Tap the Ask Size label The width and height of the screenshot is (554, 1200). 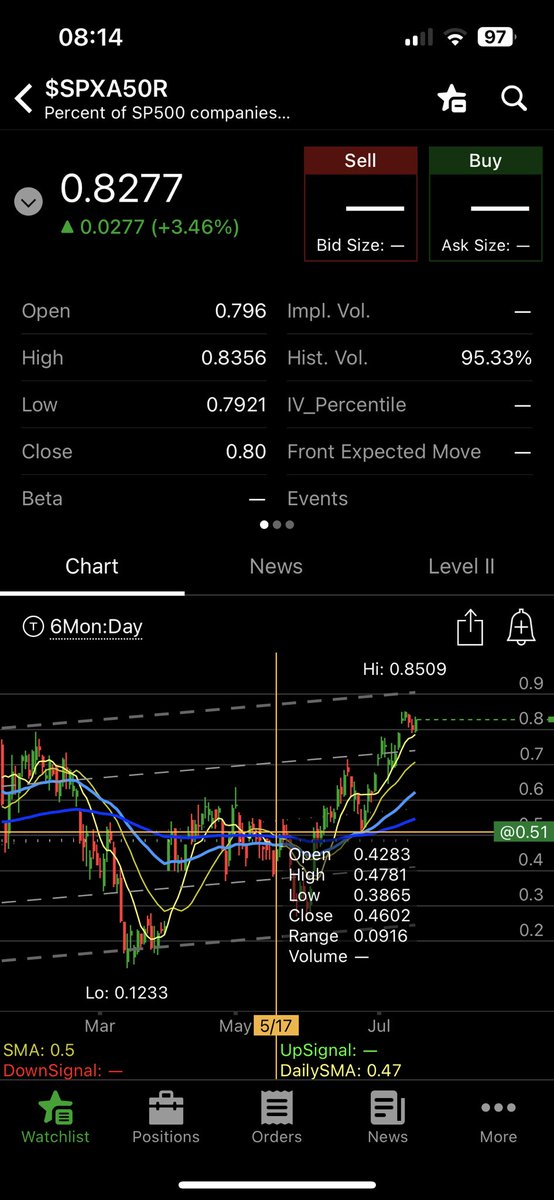tap(485, 245)
